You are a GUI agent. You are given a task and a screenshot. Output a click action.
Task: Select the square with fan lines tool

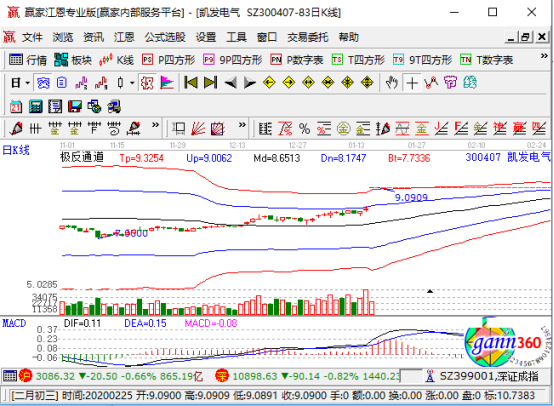point(218,129)
